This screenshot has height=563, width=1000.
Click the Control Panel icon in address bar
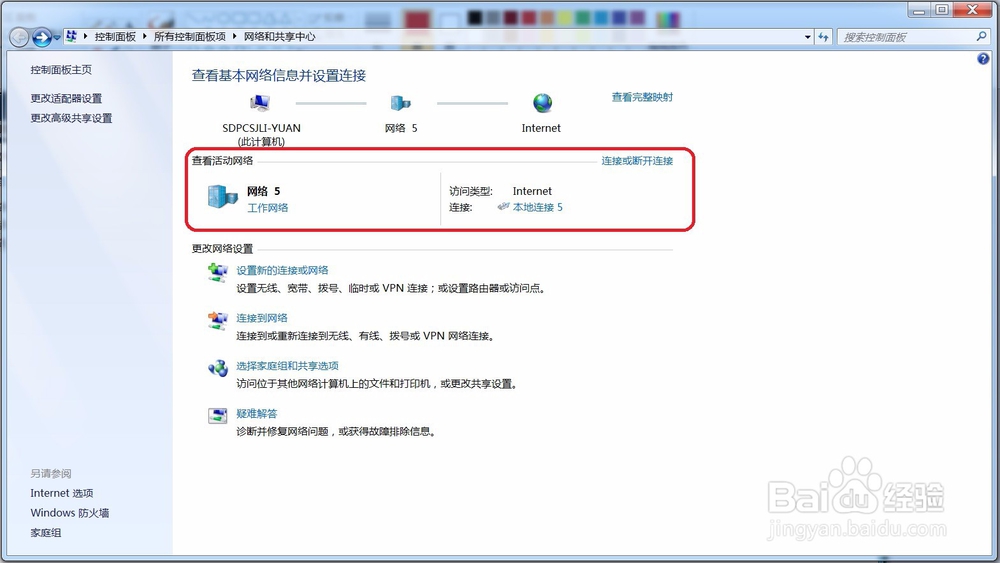(x=71, y=36)
